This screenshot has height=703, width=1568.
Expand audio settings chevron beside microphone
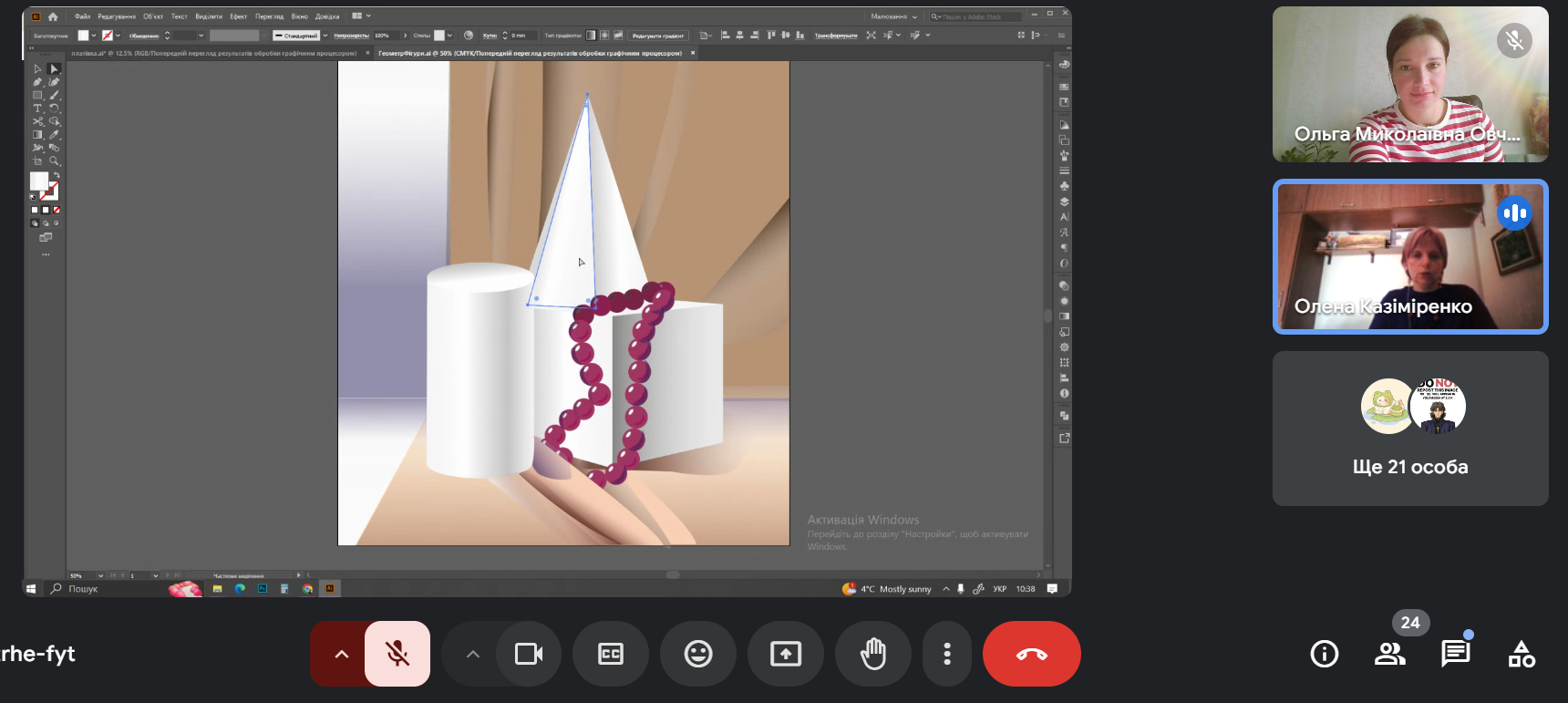[x=341, y=654]
